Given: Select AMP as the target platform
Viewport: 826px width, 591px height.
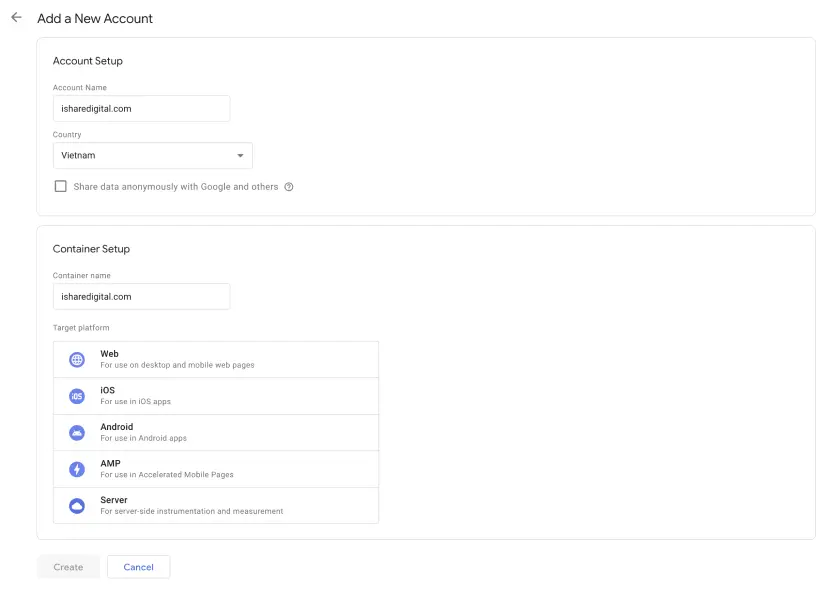Looking at the screenshot, I should point(216,469).
